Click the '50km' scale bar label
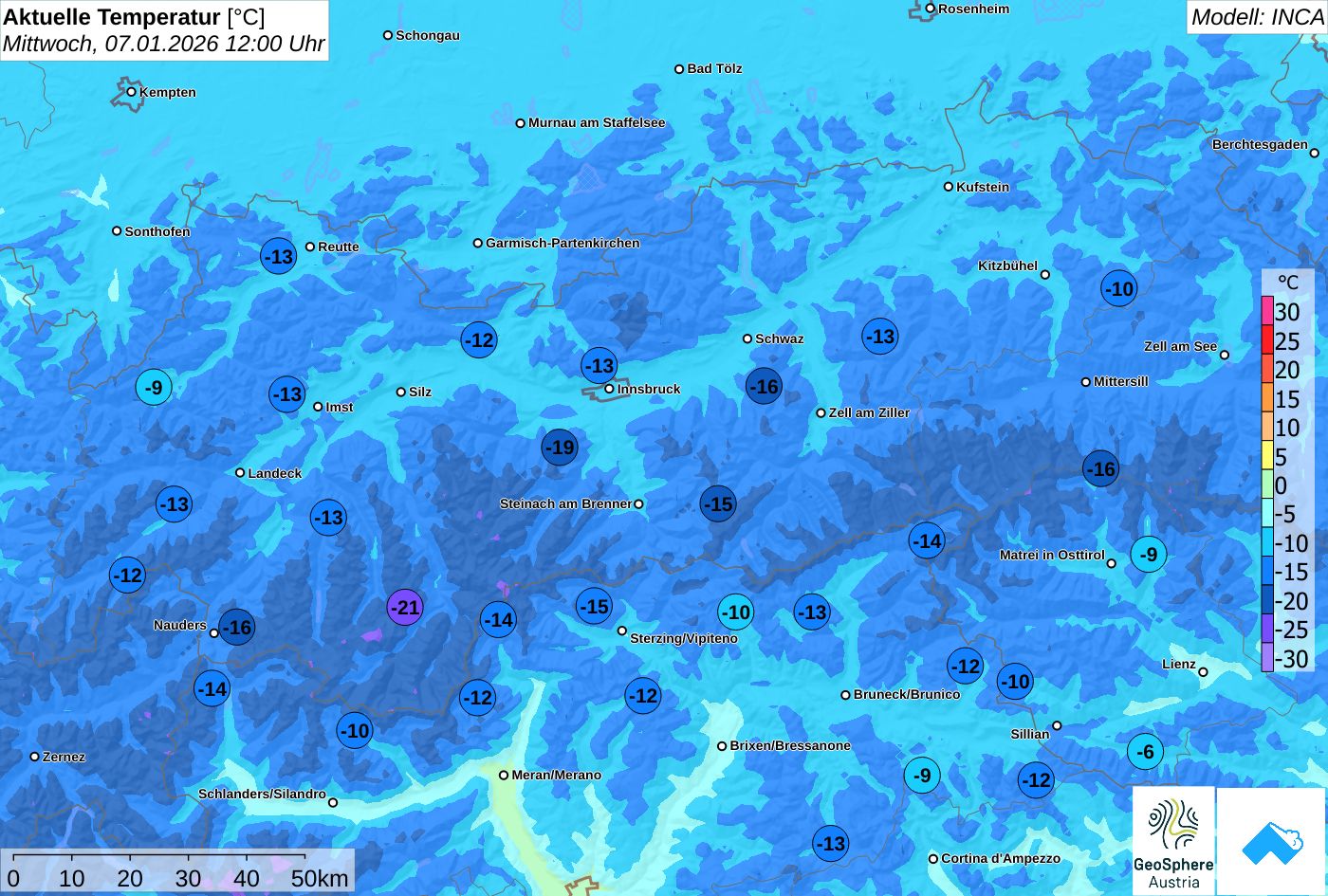1328x896 pixels. [x=320, y=878]
